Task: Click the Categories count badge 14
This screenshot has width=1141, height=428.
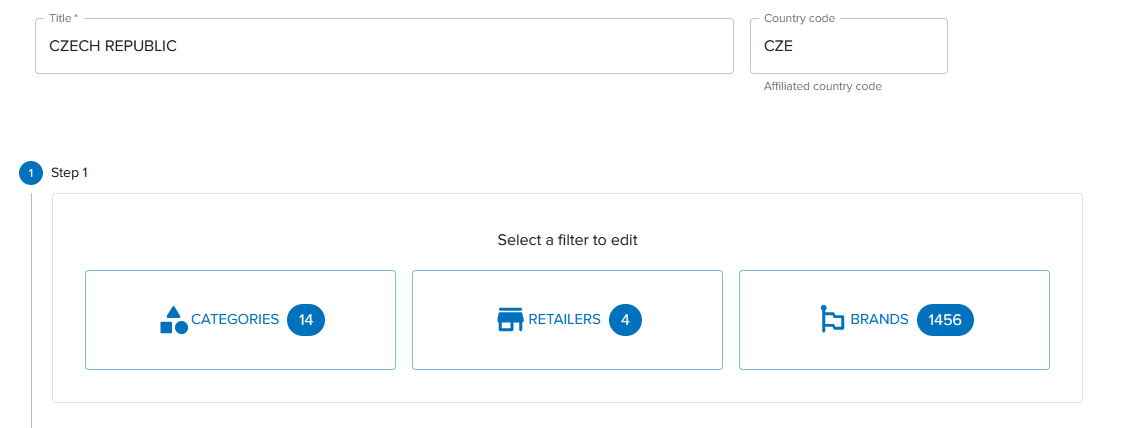Action: pos(306,320)
